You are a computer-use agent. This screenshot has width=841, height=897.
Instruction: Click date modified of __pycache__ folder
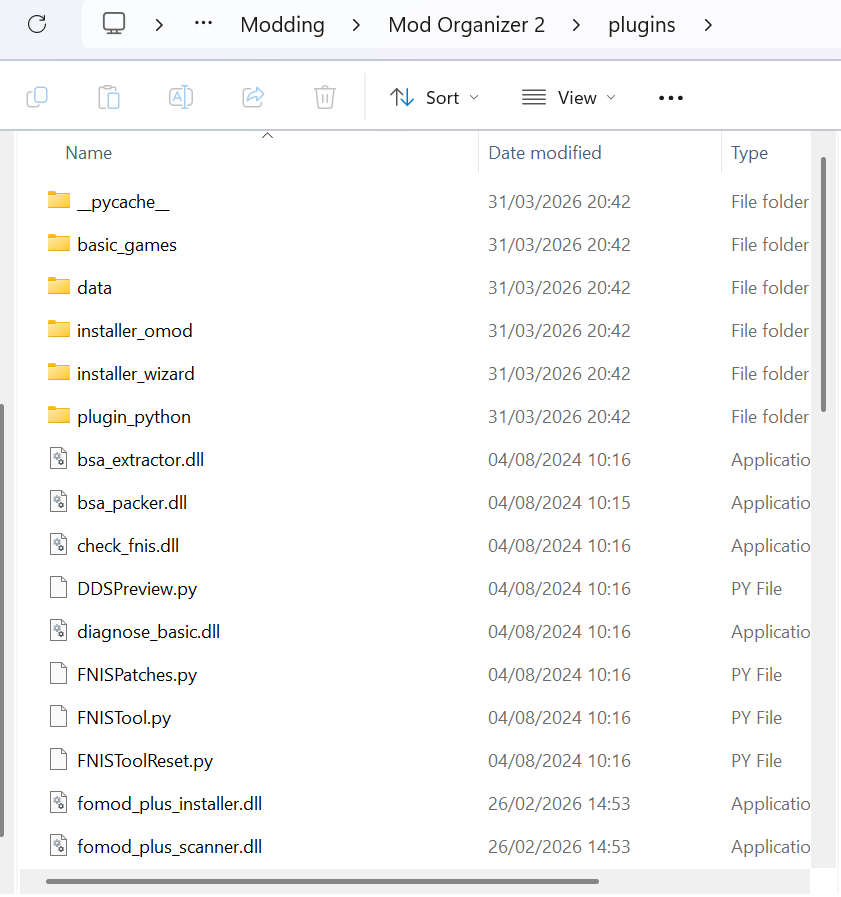pyautogui.click(x=559, y=201)
